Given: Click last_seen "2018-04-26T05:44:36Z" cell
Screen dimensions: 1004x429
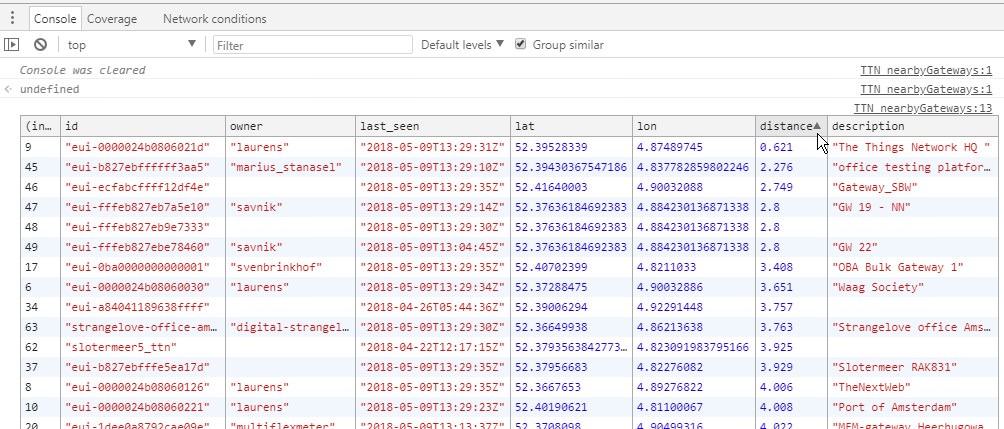Looking at the screenshot, I should pos(433,307).
